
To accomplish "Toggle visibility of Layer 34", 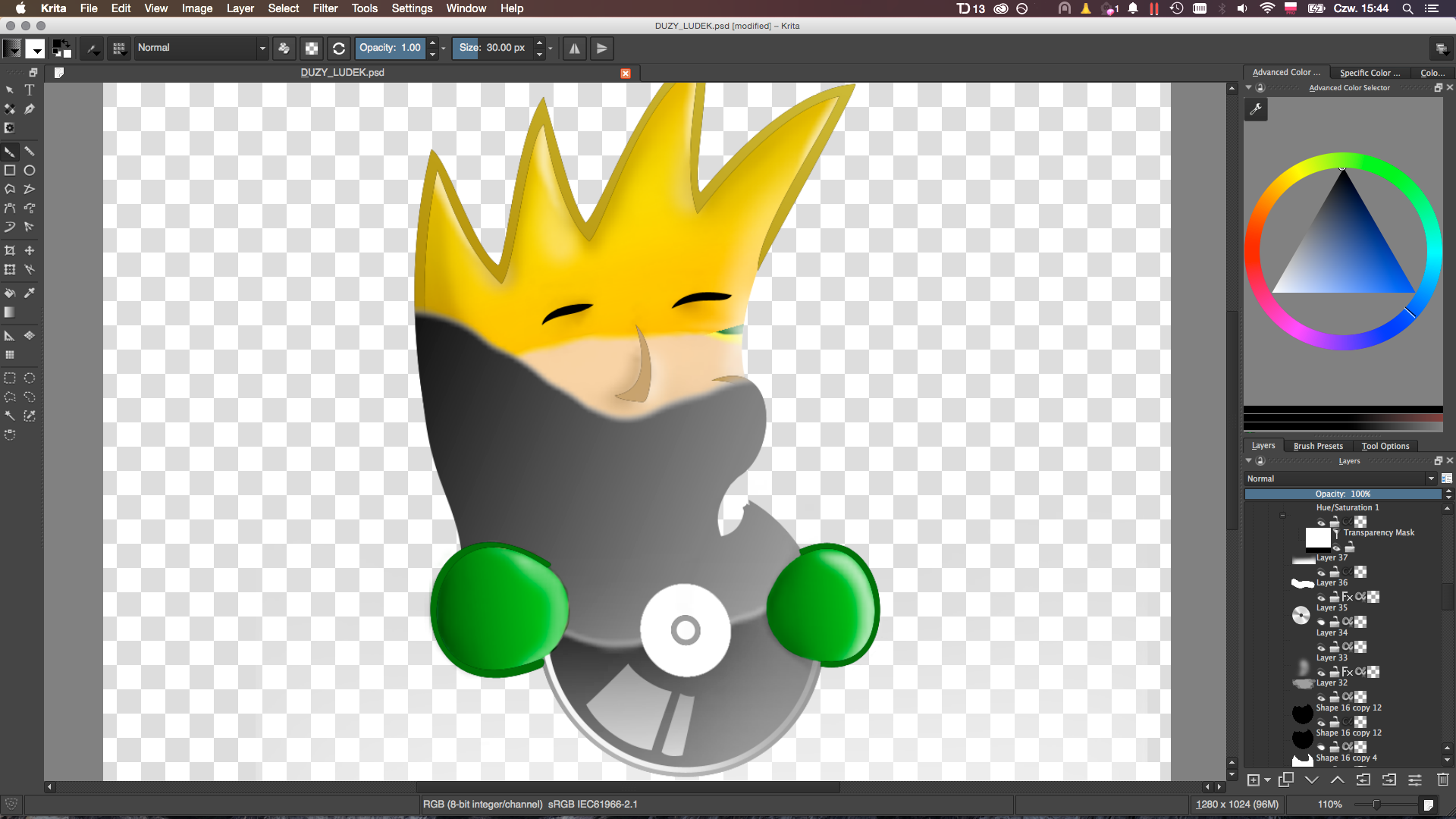I will point(1321,647).
